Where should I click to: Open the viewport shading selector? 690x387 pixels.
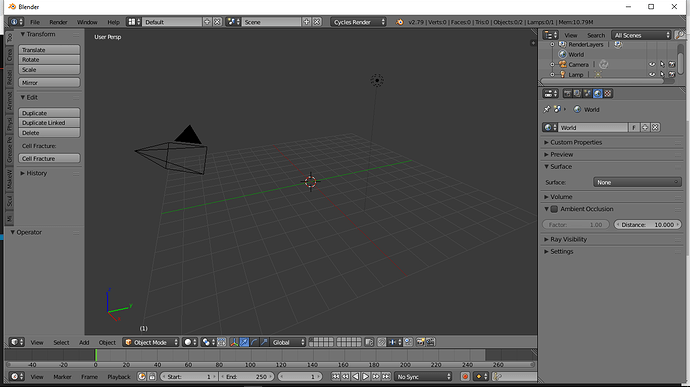190,342
